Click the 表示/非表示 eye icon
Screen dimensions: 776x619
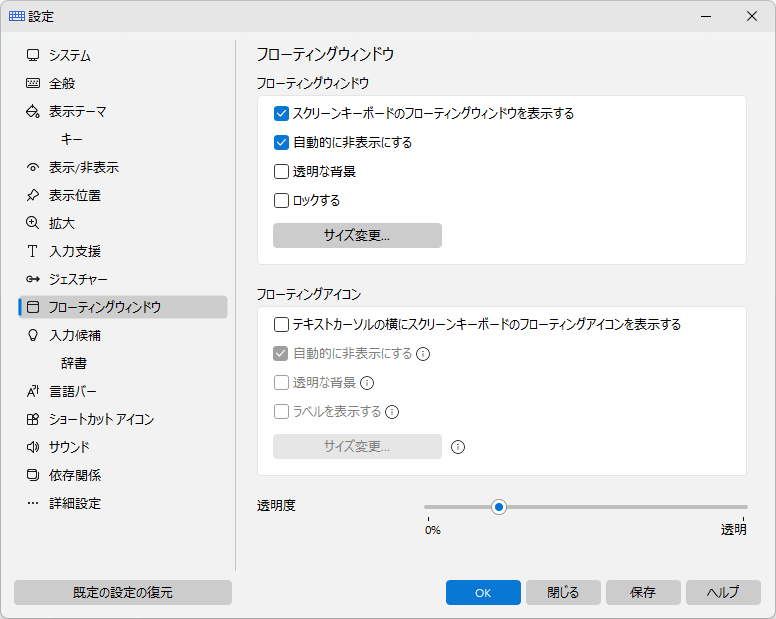coord(33,167)
